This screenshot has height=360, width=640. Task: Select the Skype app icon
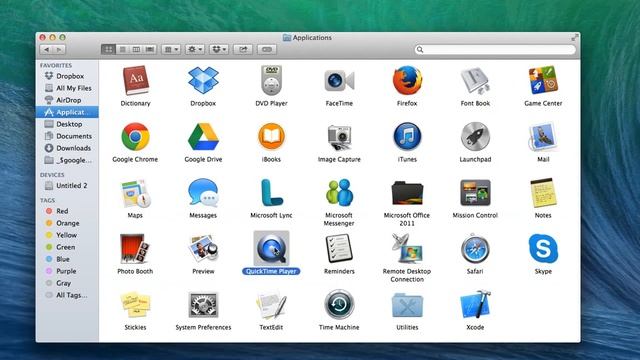543,249
